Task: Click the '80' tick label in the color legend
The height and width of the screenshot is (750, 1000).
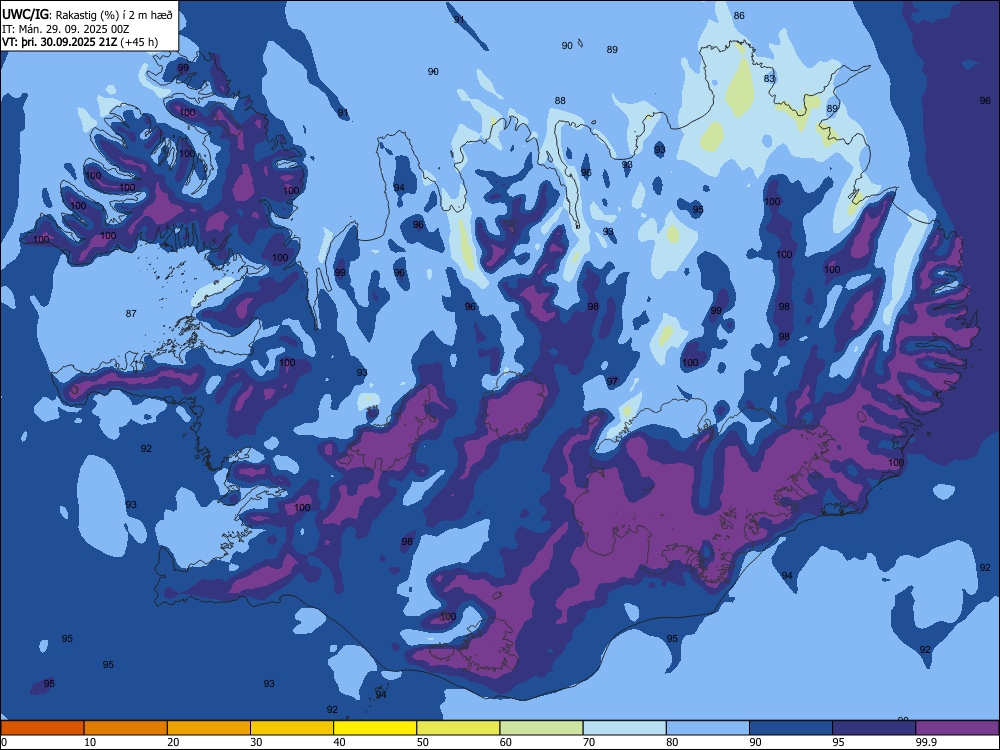Action: (x=672, y=742)
